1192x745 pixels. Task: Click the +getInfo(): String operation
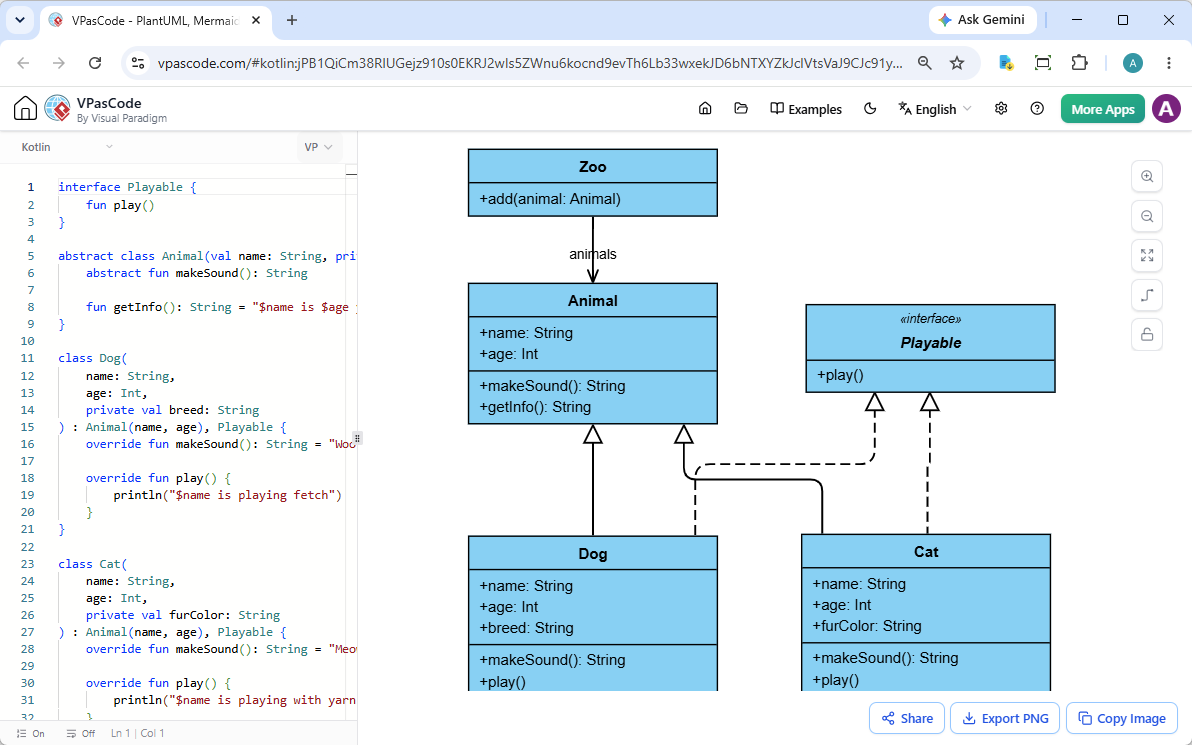[535, 407]
